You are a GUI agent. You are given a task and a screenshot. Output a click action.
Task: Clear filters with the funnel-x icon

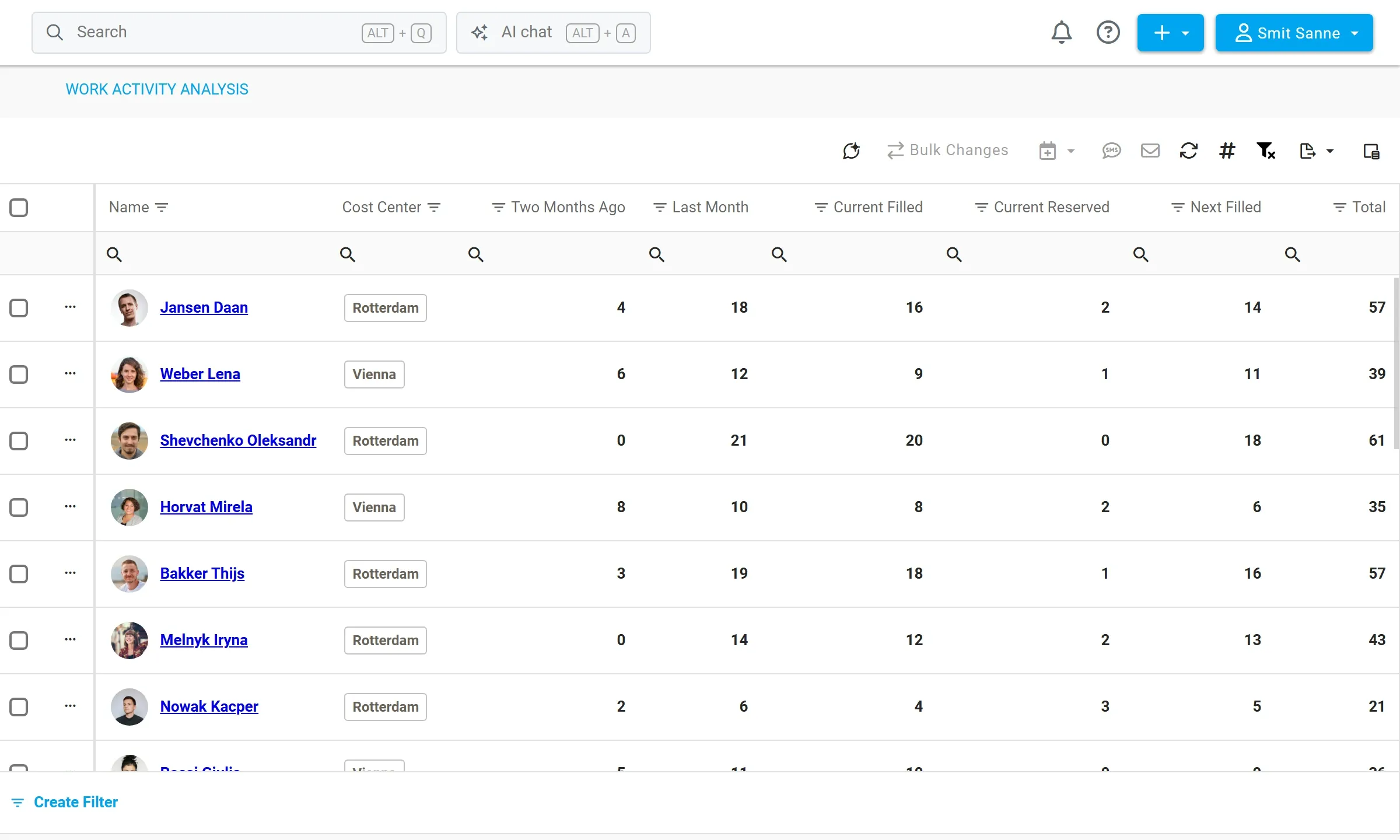point(1266,150)
